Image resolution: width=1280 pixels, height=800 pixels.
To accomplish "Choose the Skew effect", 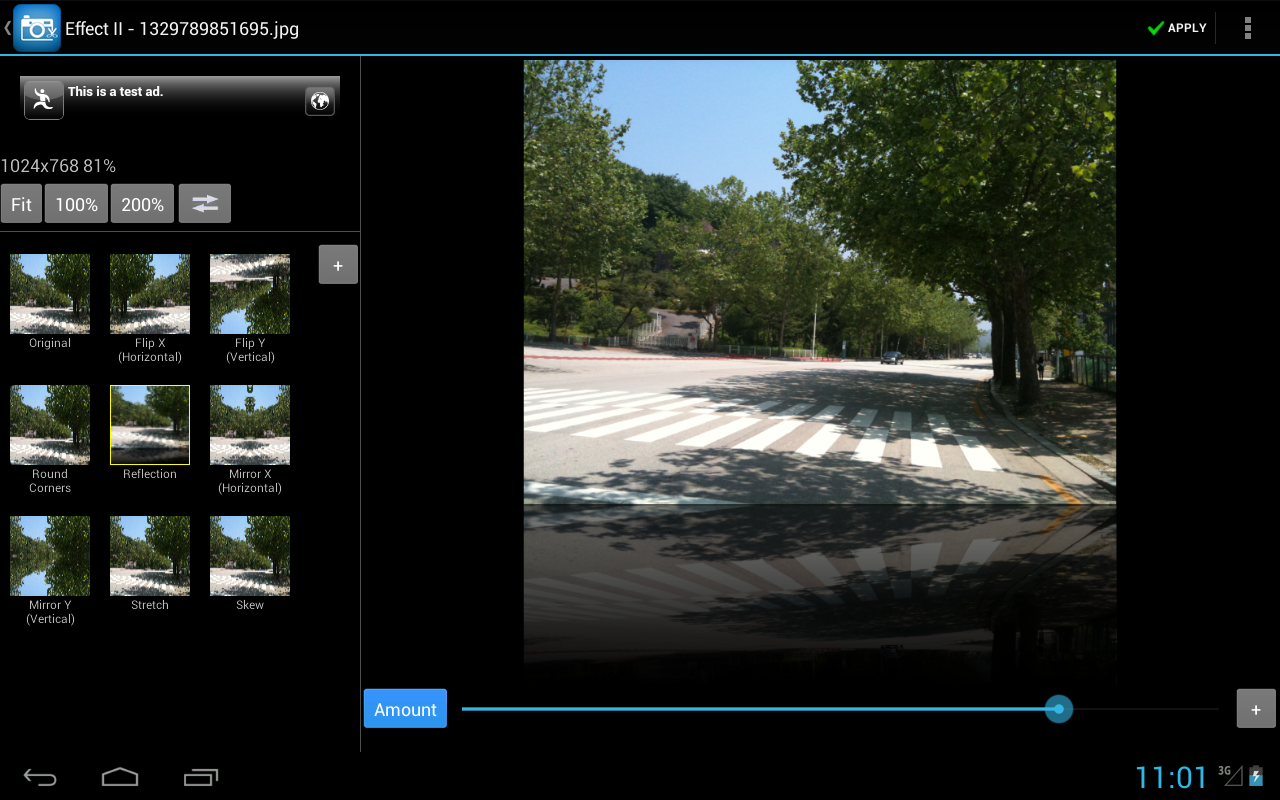I will [249, 555].
